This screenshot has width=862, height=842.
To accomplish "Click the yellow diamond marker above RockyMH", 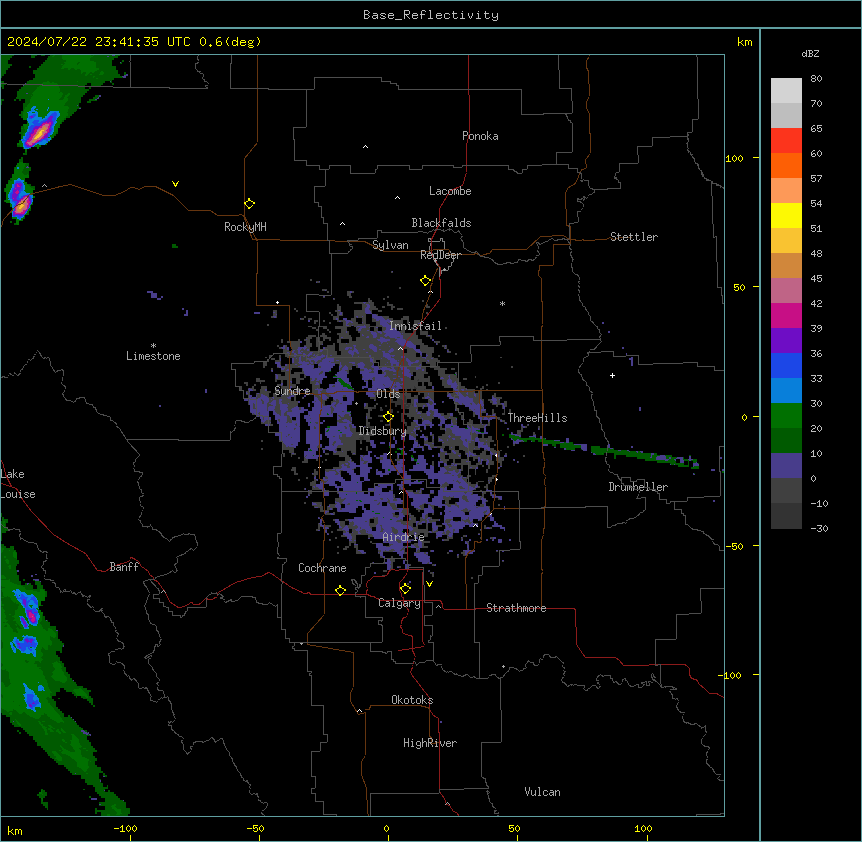I will 250,204.
